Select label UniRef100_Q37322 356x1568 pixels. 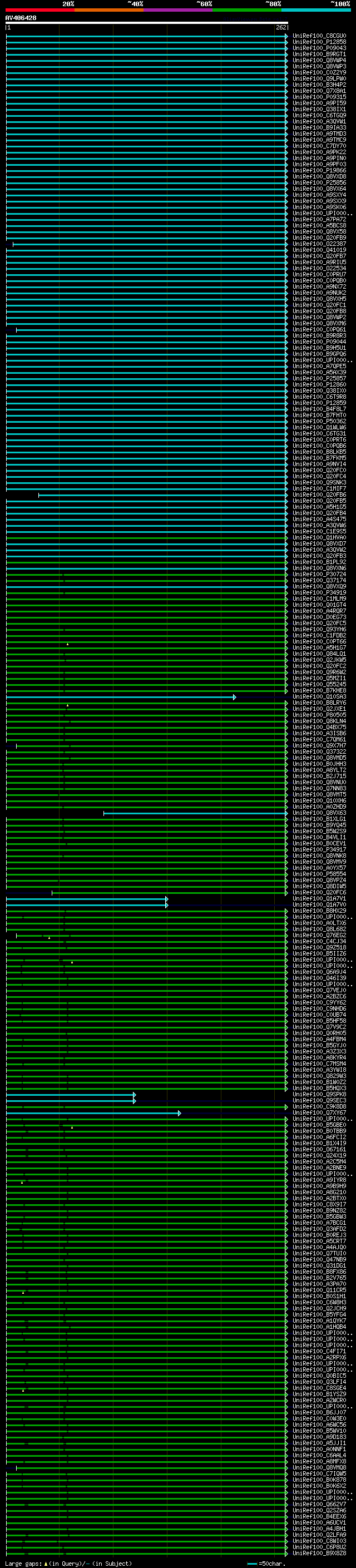point(319,752)
